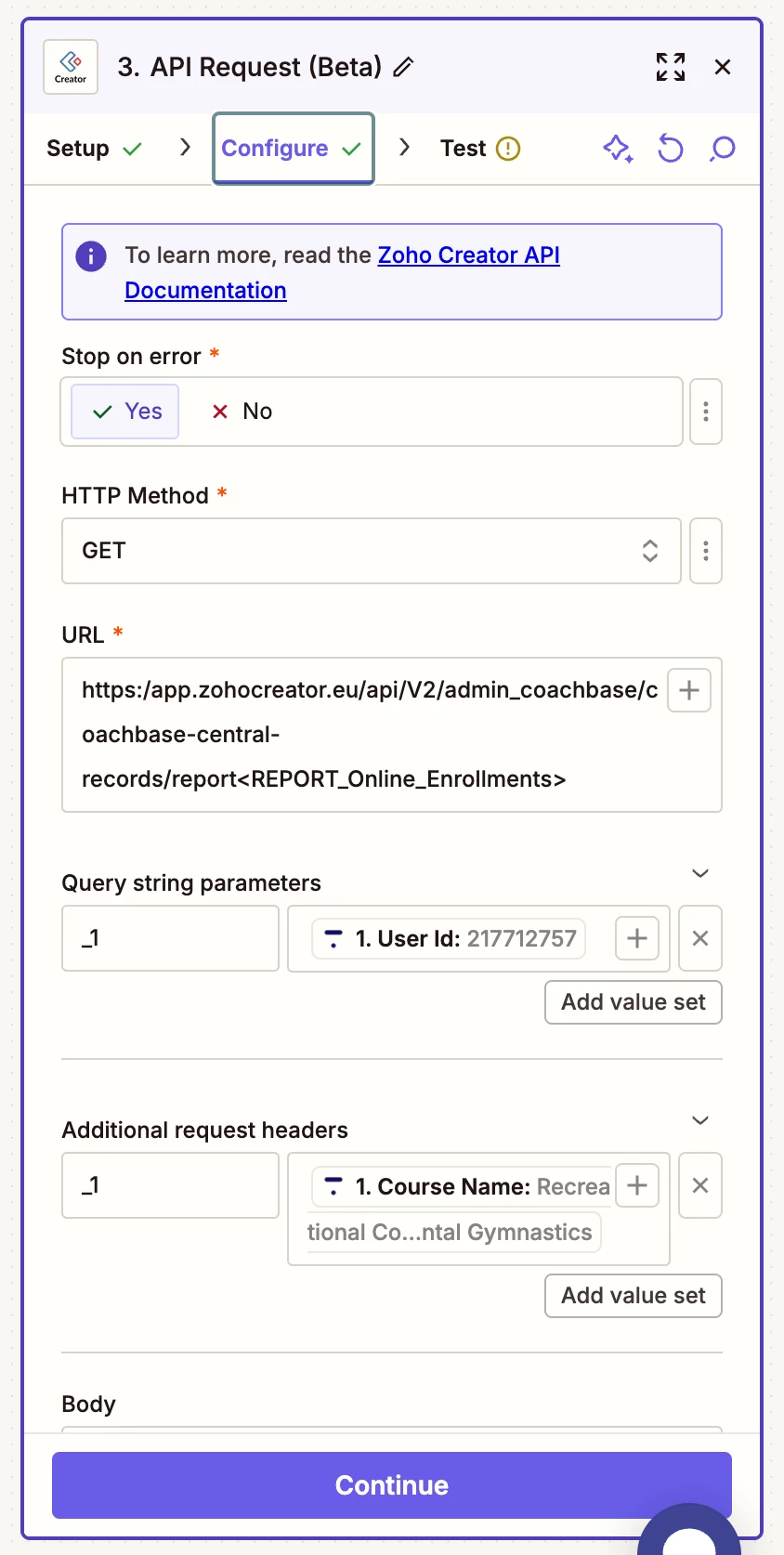Viewport: 784px width, 1555px height.
Task: Select Yes for Stop on error
Action: pyautogui.click(x=125, y=412)
